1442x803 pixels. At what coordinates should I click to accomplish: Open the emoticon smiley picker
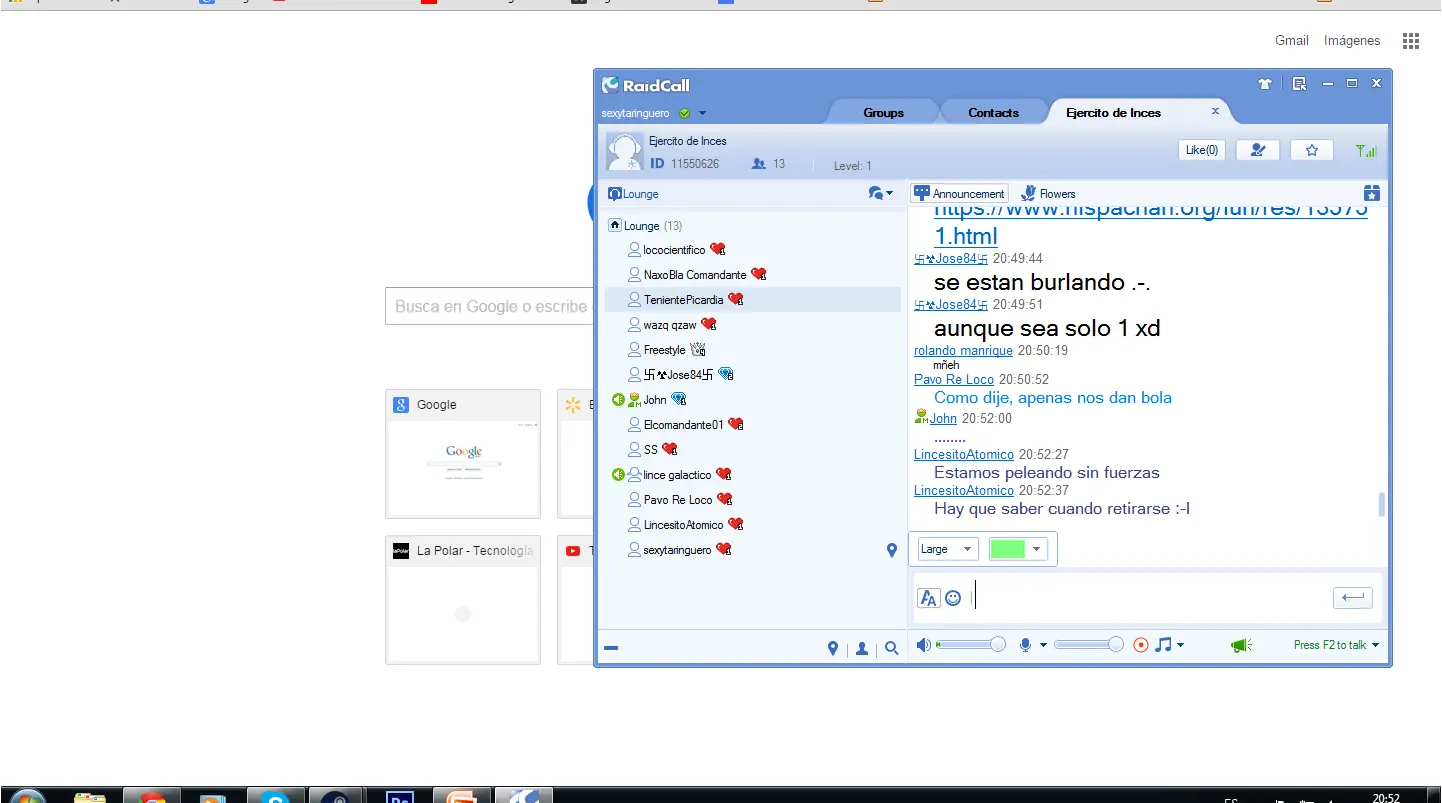pyautogui.click(x=953, y=598)
